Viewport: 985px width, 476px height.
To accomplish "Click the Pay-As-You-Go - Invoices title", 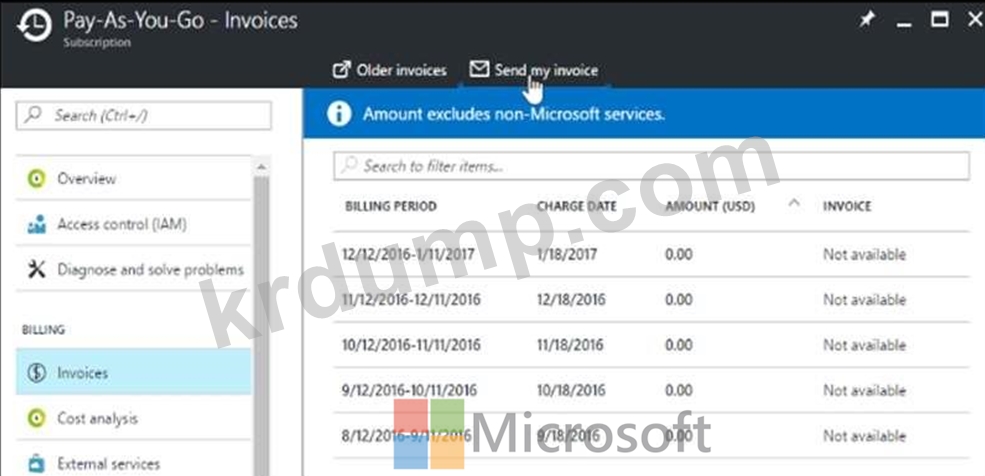I will click(x=180, y=20).
